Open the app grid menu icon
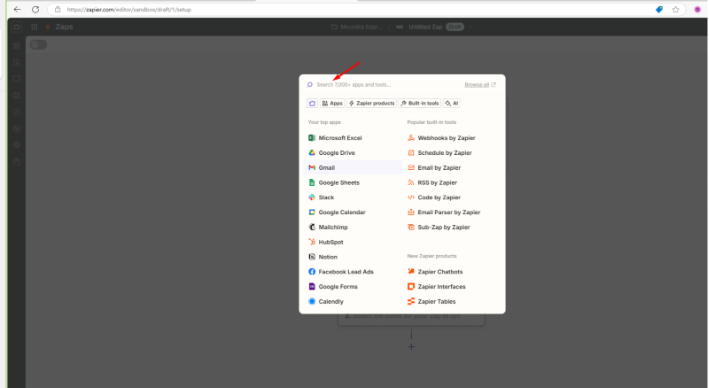The image size is (709, 388). pos(34,27)
